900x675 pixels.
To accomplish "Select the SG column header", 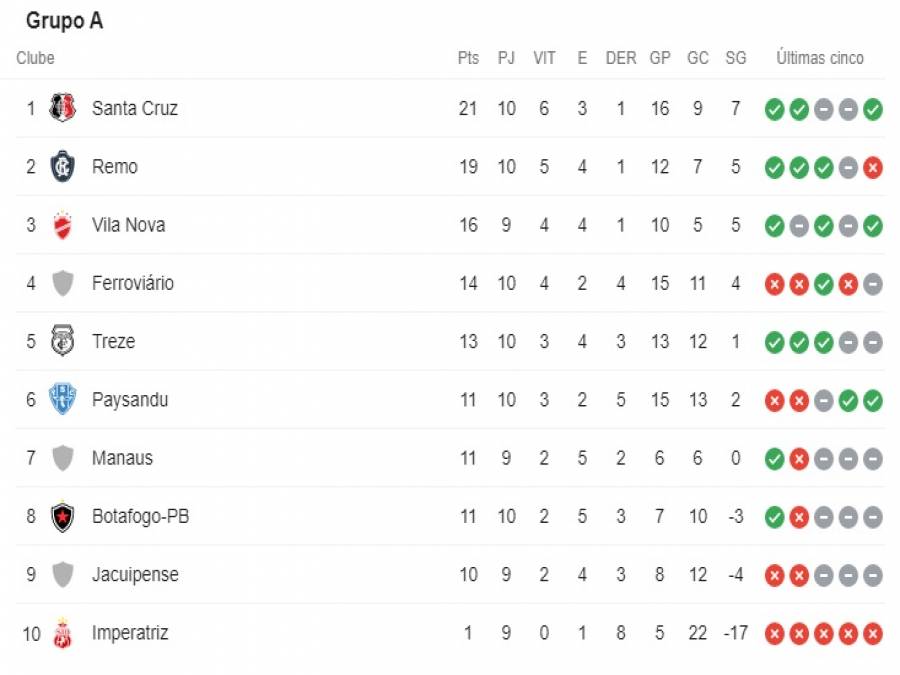I will point(736,58).
